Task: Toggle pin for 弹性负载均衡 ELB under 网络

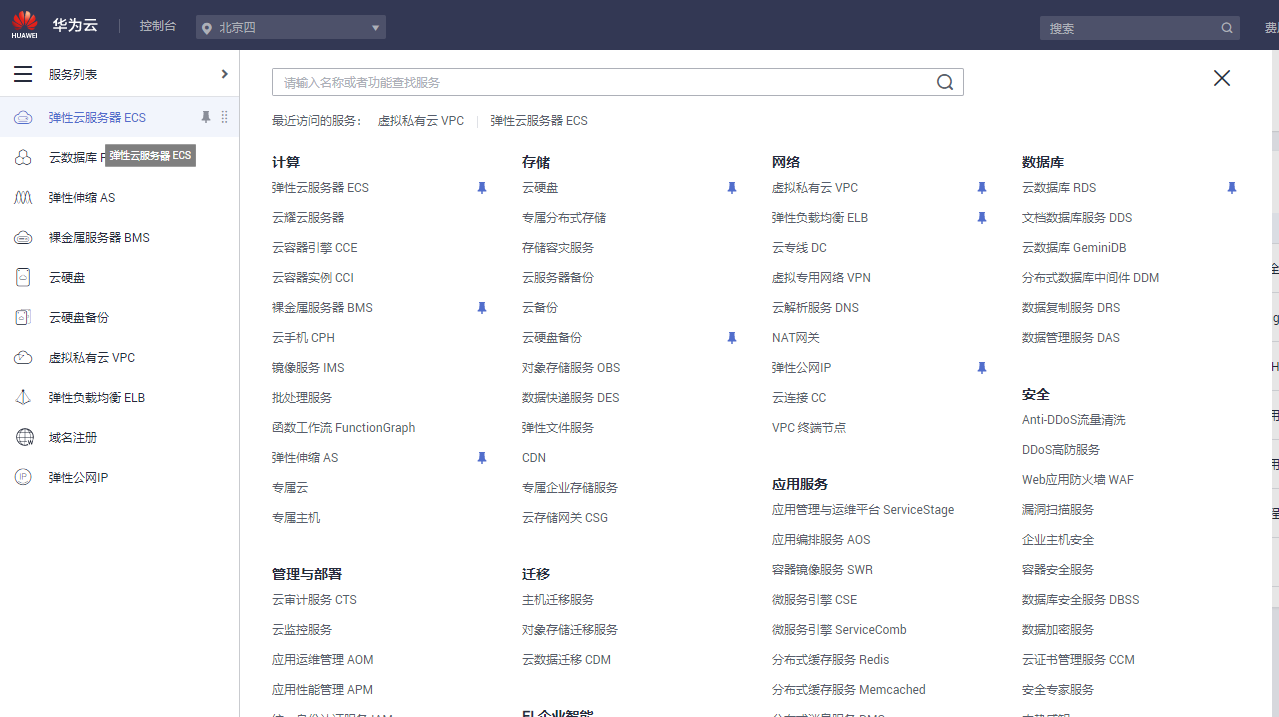Action: (x=981, y=218)
